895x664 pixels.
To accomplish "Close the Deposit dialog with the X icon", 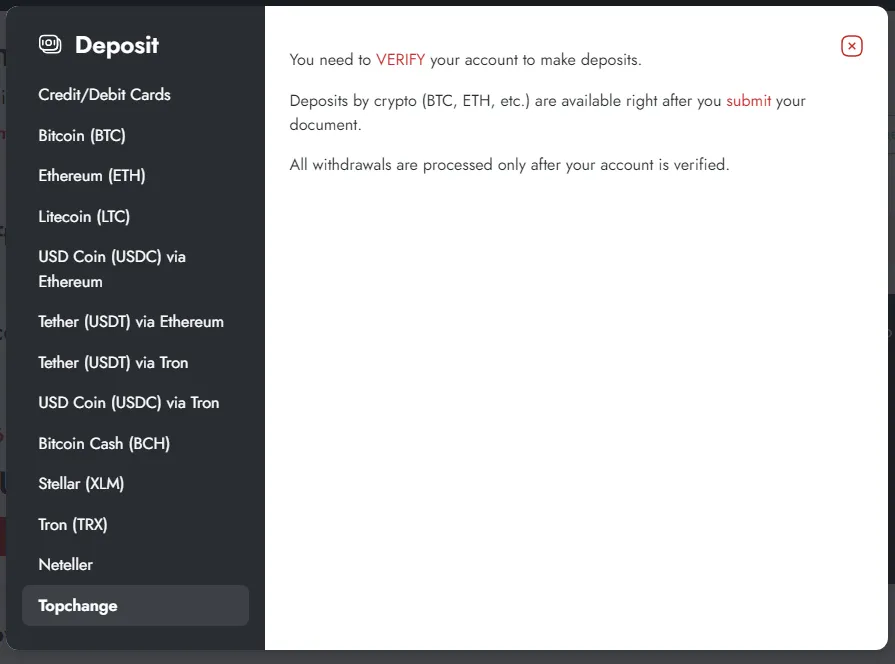I will pos(851,46).
